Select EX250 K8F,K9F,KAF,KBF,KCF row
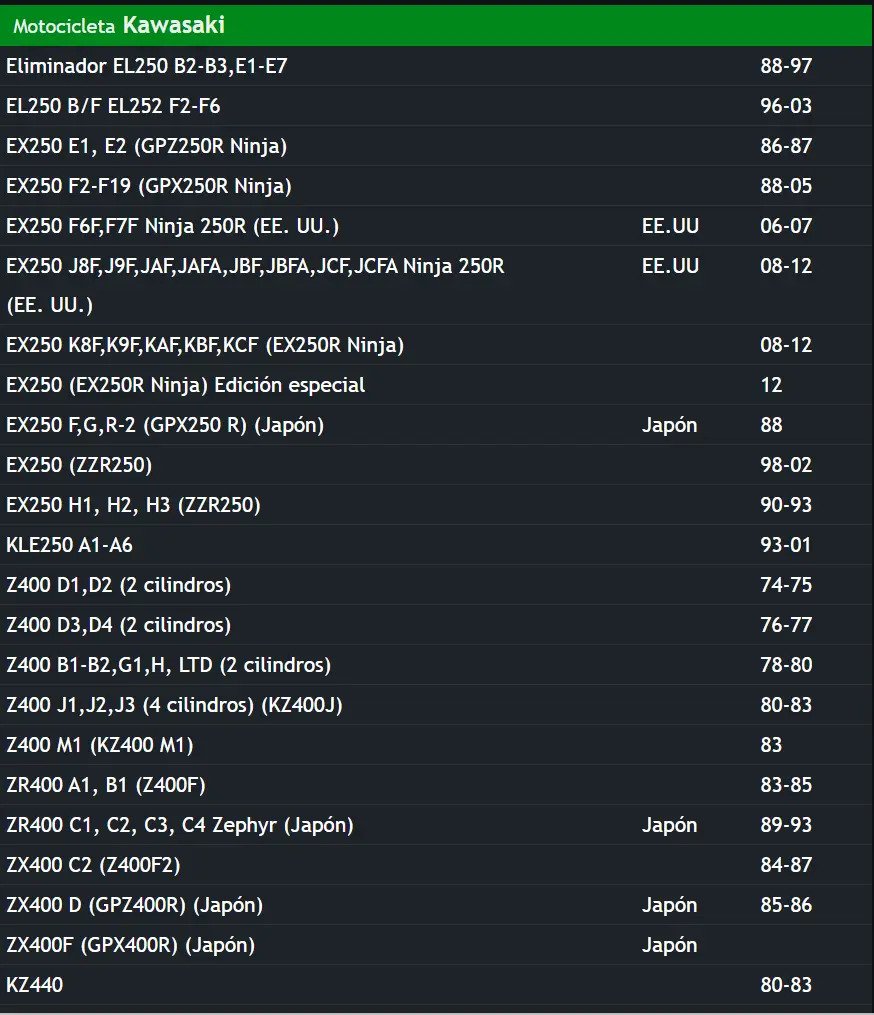This screenshot has height=1015, width=874. (x=436, y=345)
